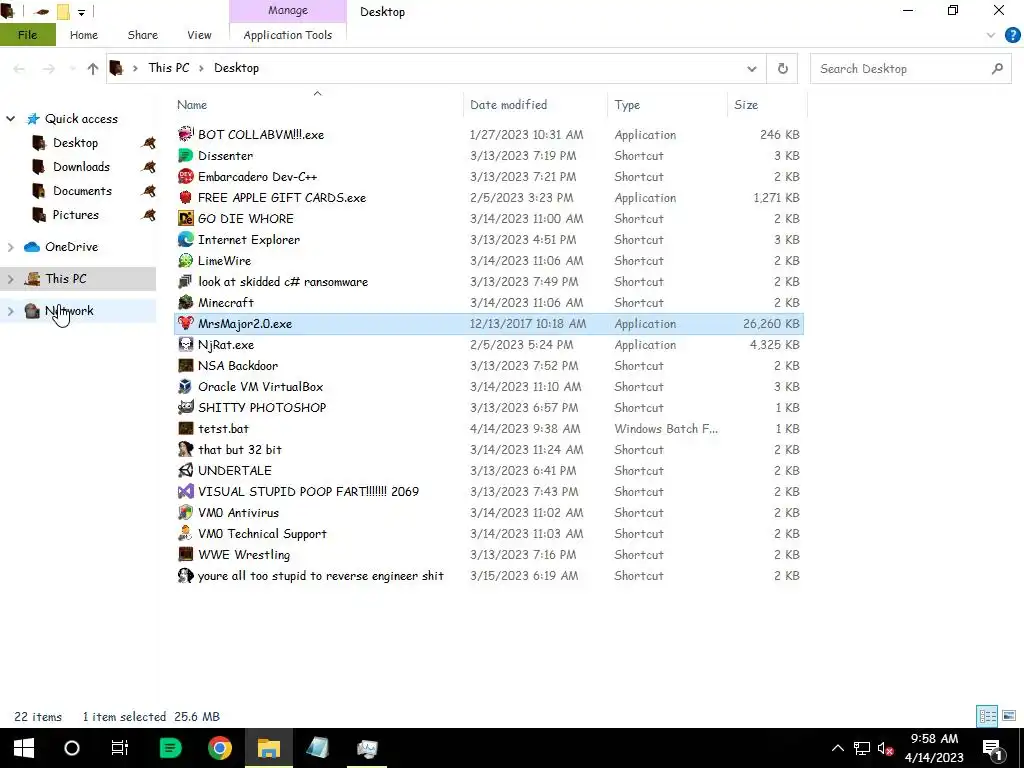
Task: Refresh the Desktop folder view
Action: tap(782, 69)
